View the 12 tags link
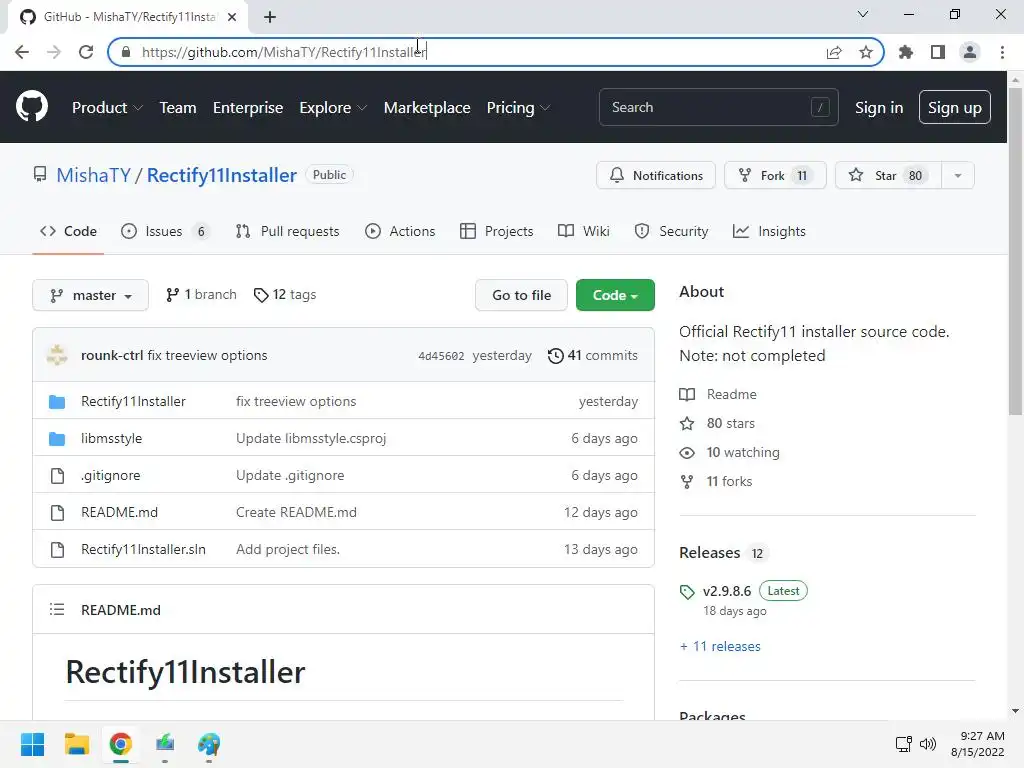 click(285, 295)
